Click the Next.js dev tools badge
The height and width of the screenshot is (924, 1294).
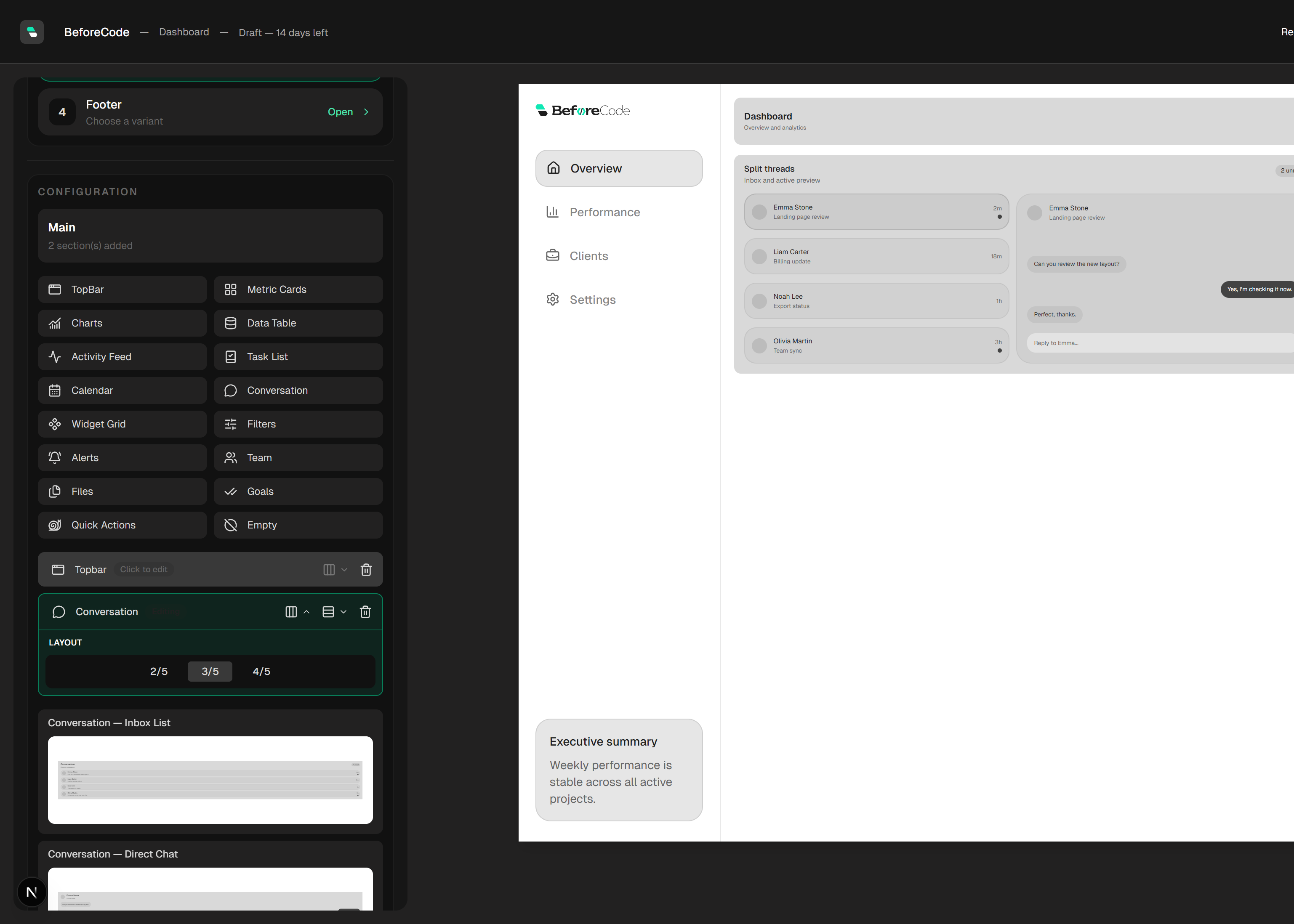(32, 892)
